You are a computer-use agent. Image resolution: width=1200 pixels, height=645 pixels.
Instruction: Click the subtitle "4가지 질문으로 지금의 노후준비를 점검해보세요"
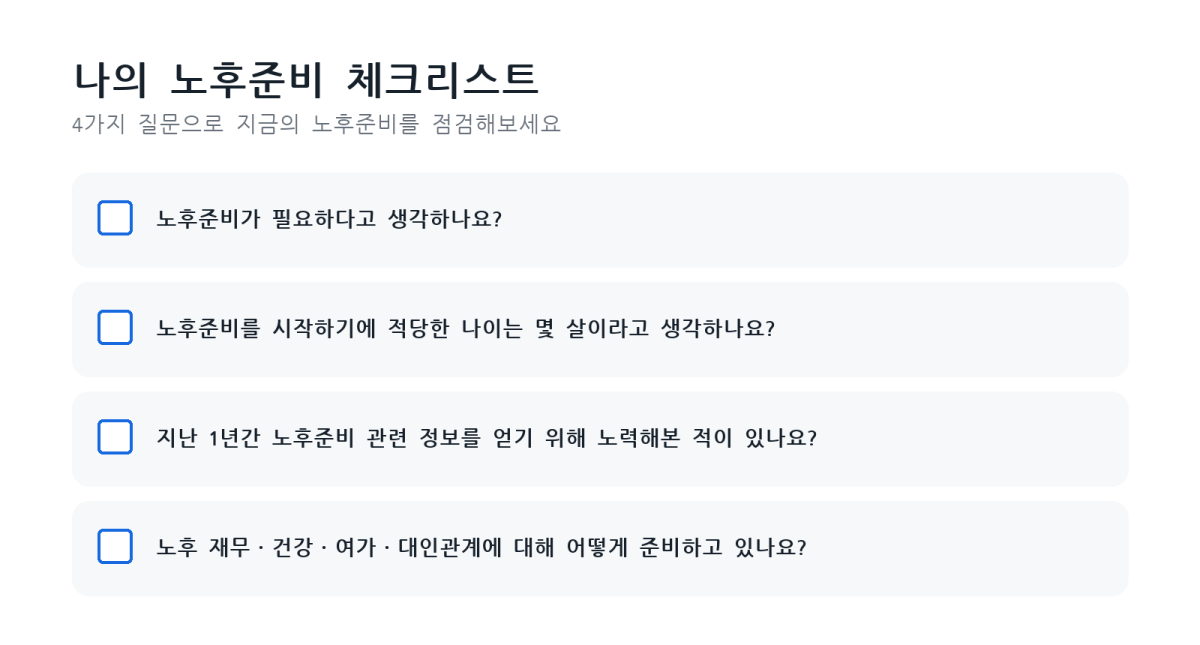pos(317,125)
